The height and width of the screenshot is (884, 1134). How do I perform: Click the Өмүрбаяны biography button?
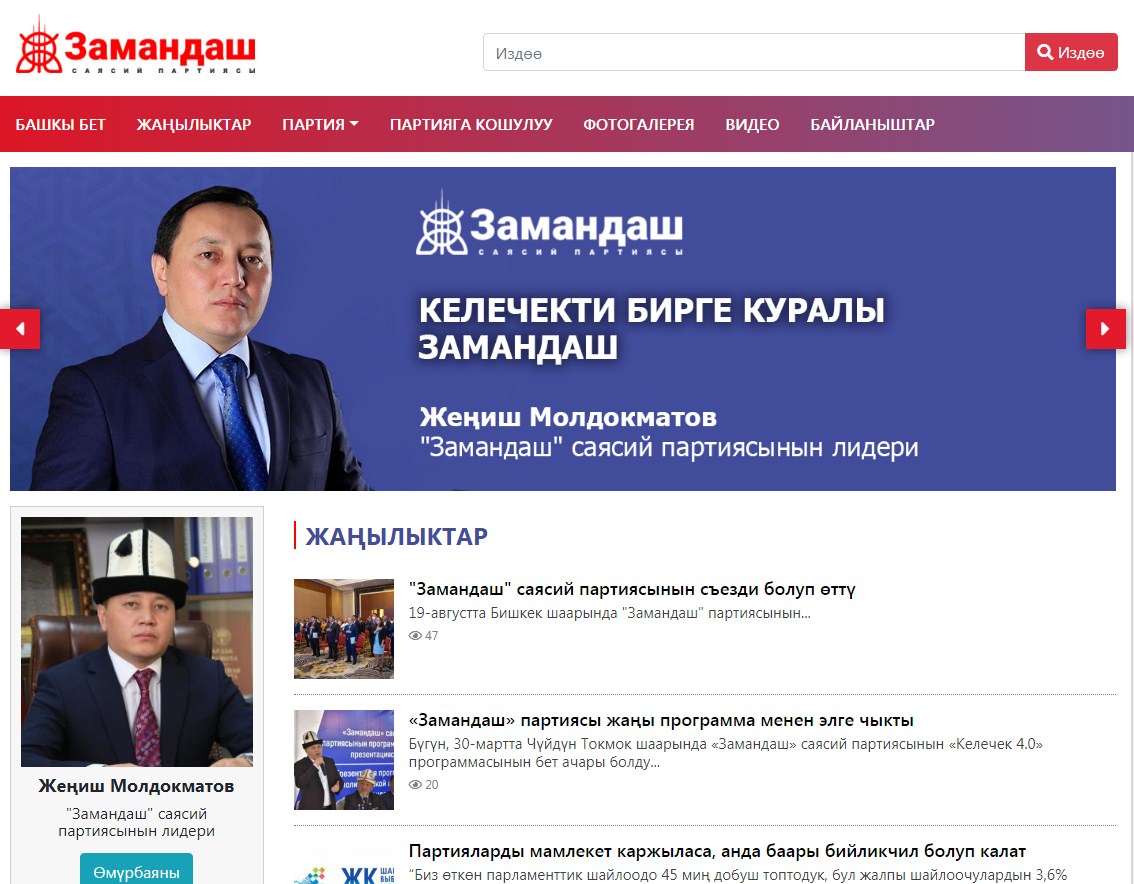coord(136,871)
